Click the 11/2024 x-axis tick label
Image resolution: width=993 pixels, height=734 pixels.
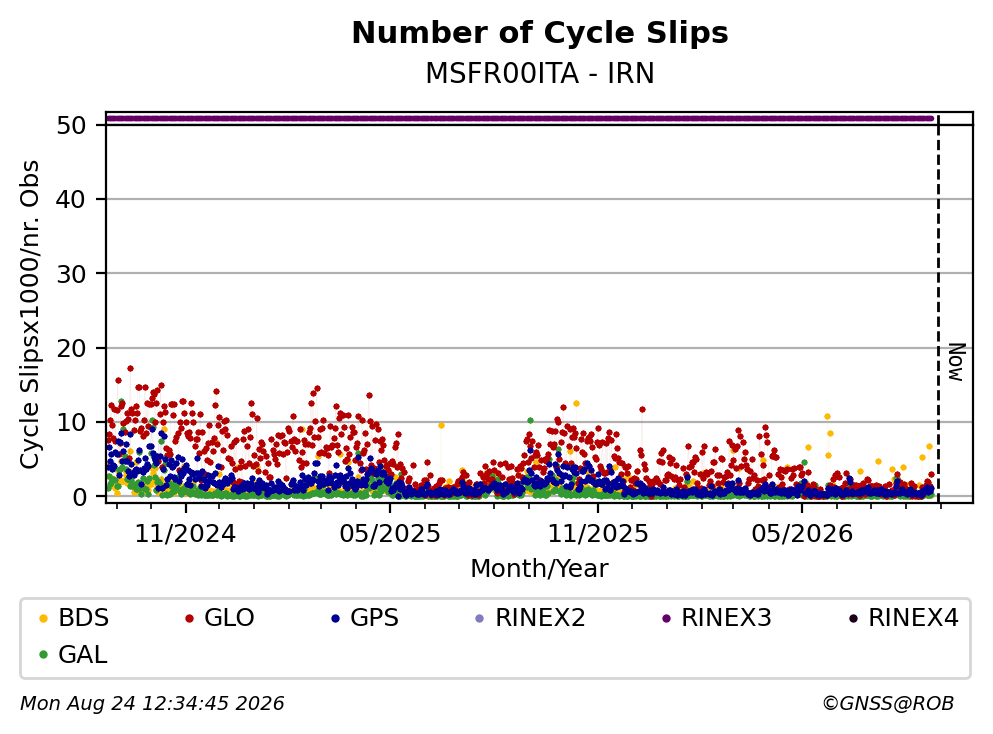[185, 534]
